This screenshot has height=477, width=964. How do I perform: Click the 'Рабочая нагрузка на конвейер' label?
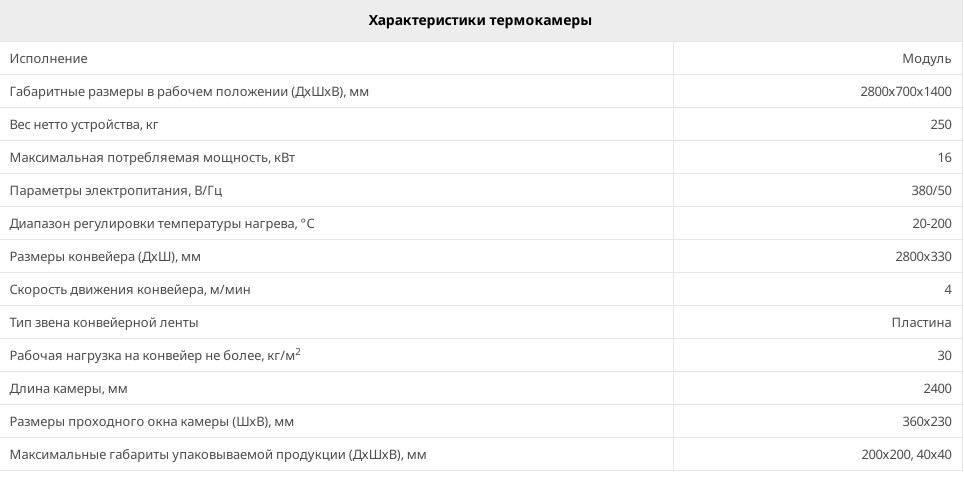[x=155, y=355]
